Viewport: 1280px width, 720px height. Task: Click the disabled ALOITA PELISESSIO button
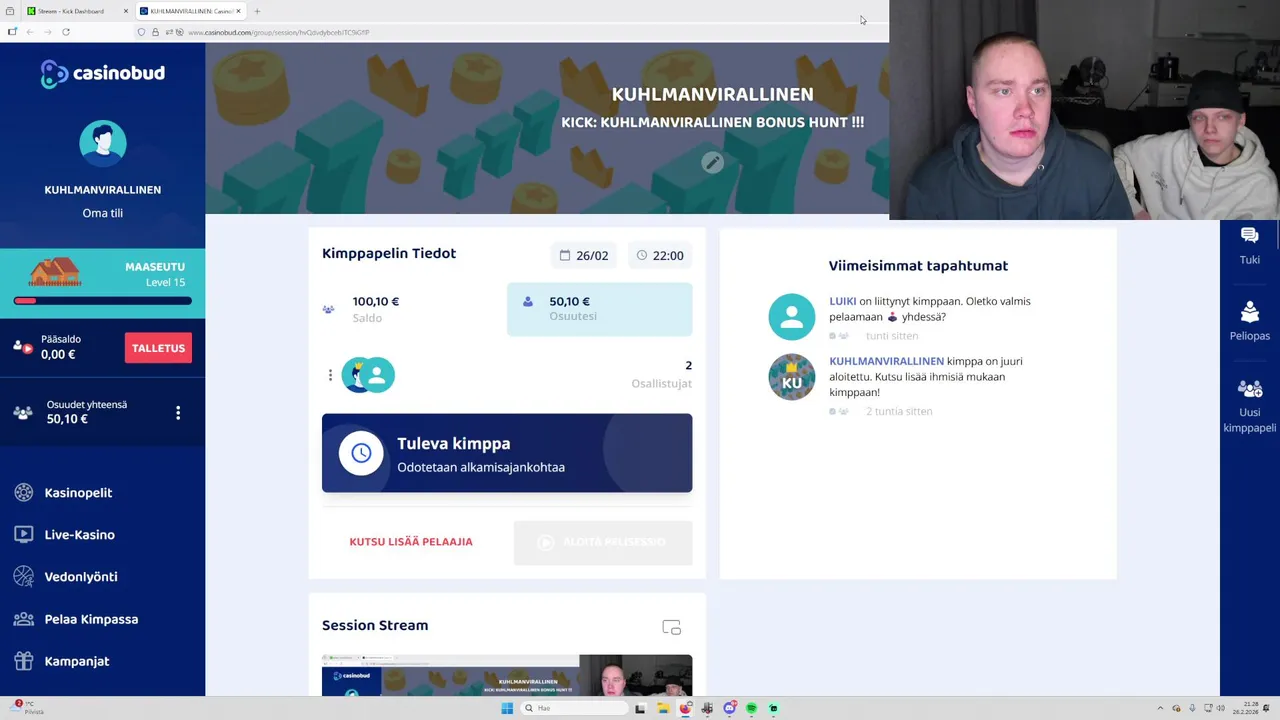[x=603, y=542]
